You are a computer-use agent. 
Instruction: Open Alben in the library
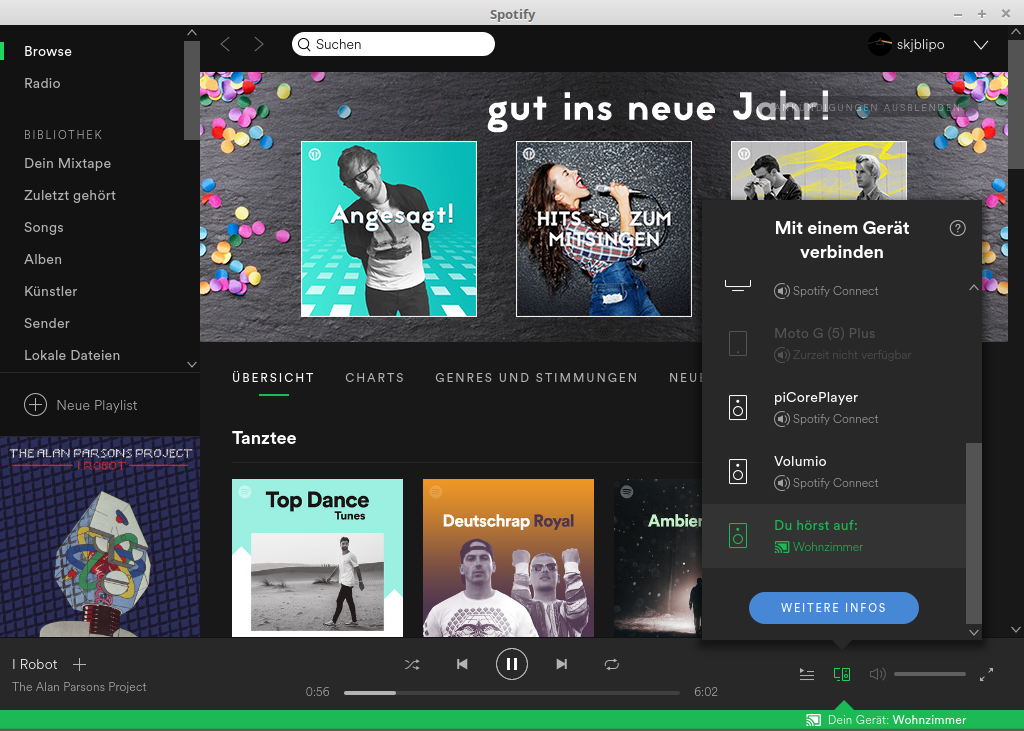[43, 259]
